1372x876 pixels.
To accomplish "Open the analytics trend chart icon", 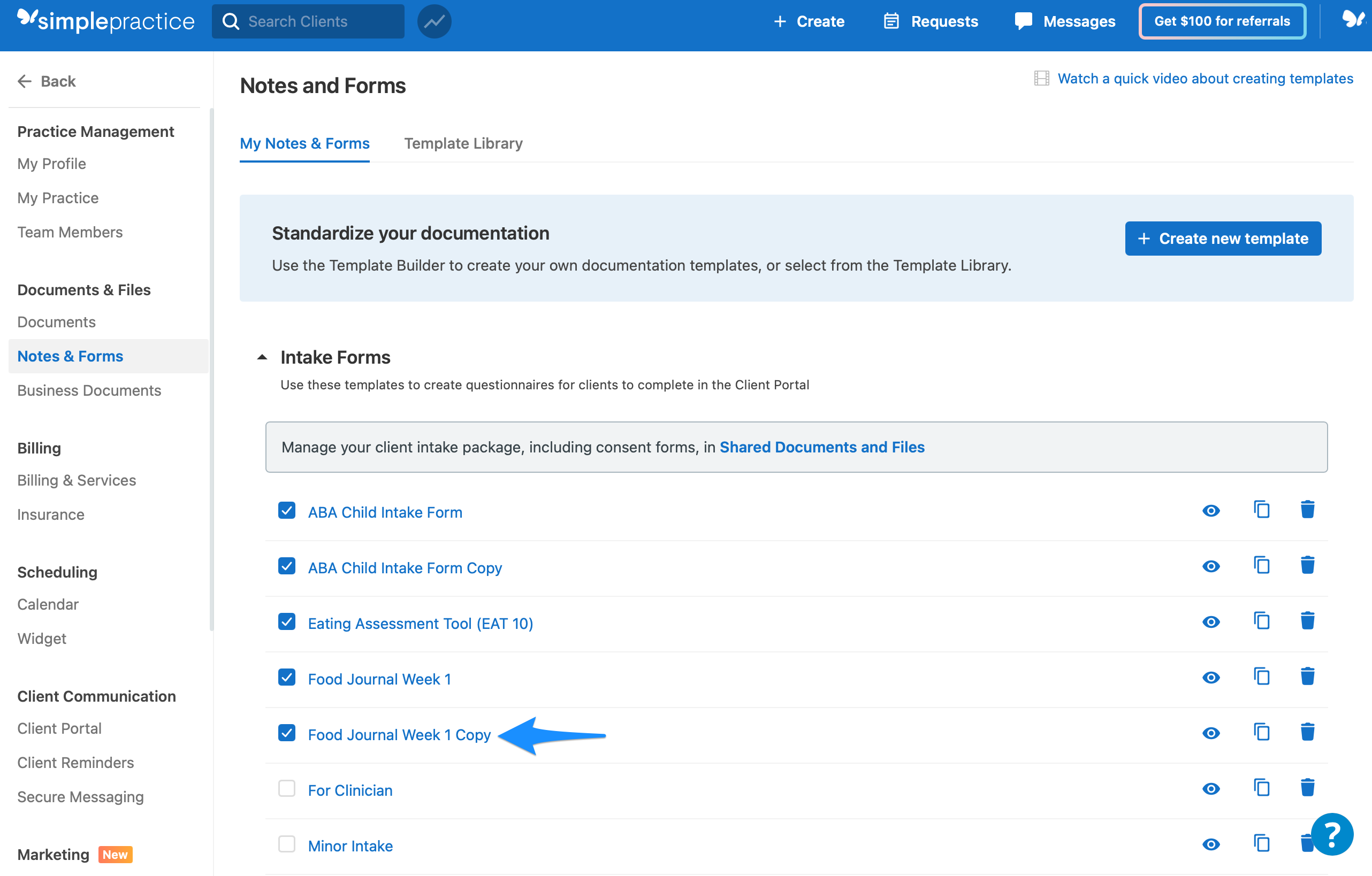I will point(434,21).
